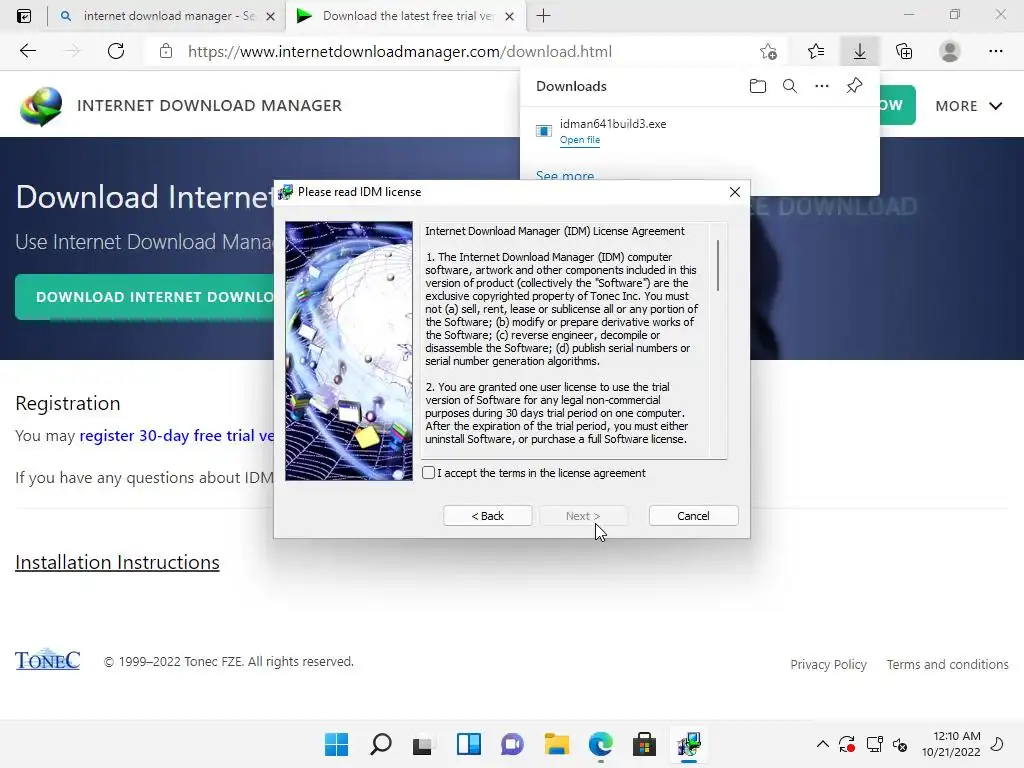The width and height of the screenshot is (1024, 768).
Task: Click the Tonec logo in footer
Action: 48,660
